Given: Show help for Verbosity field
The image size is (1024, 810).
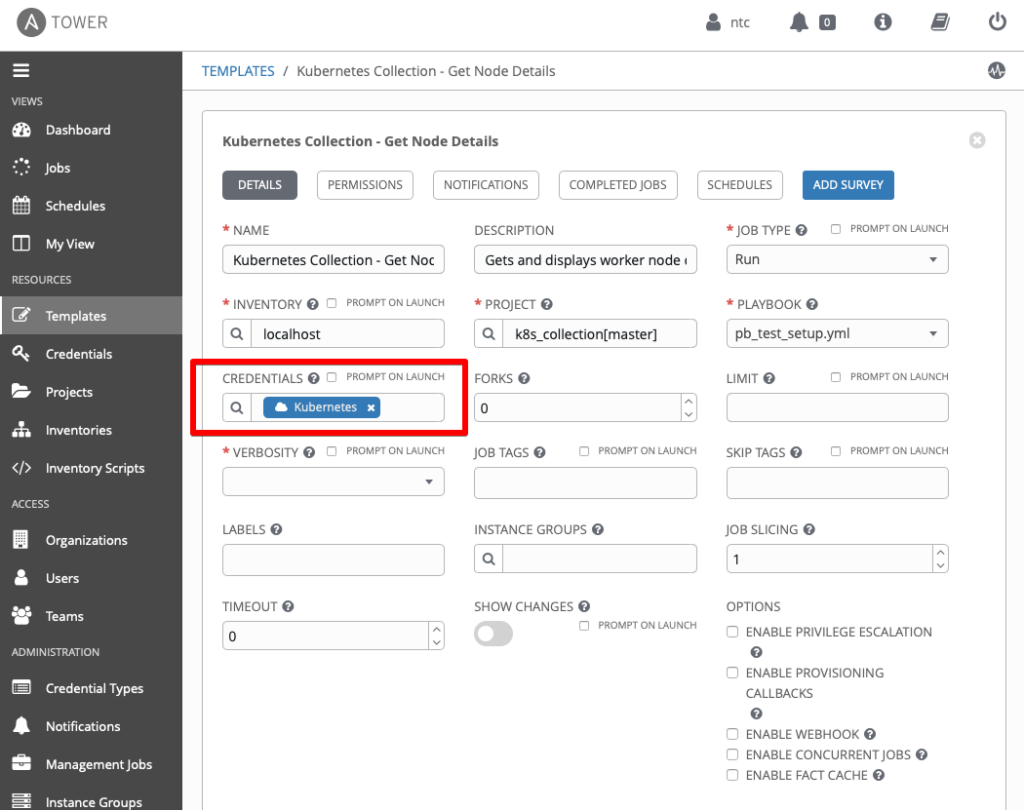Looking at the screenshot, I should click(x=309, y=452).
